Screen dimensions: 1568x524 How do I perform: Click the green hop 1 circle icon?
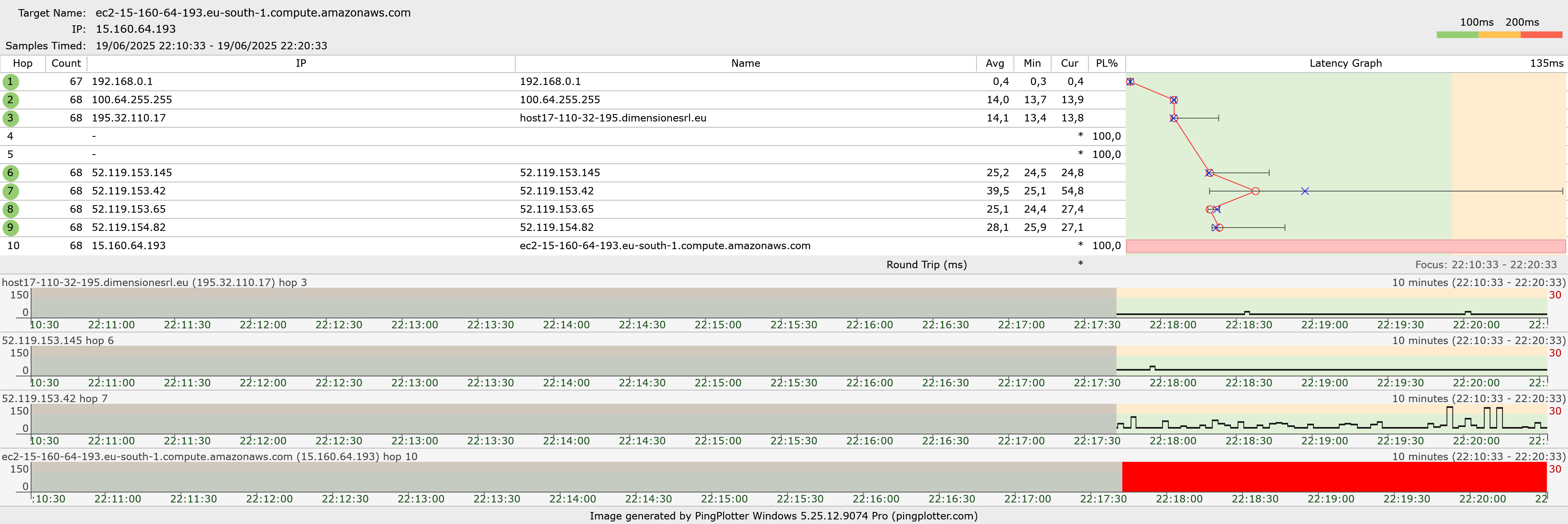point(10,82)
